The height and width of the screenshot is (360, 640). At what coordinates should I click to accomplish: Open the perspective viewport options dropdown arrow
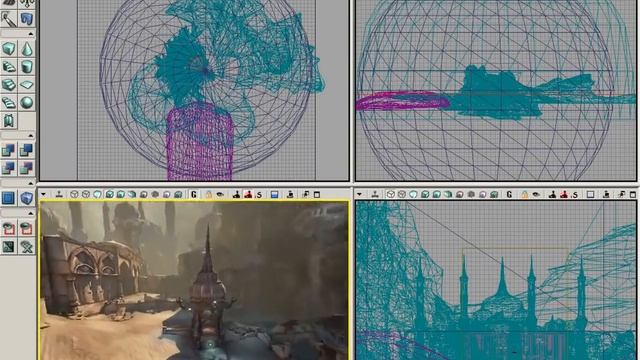point(43,195)
